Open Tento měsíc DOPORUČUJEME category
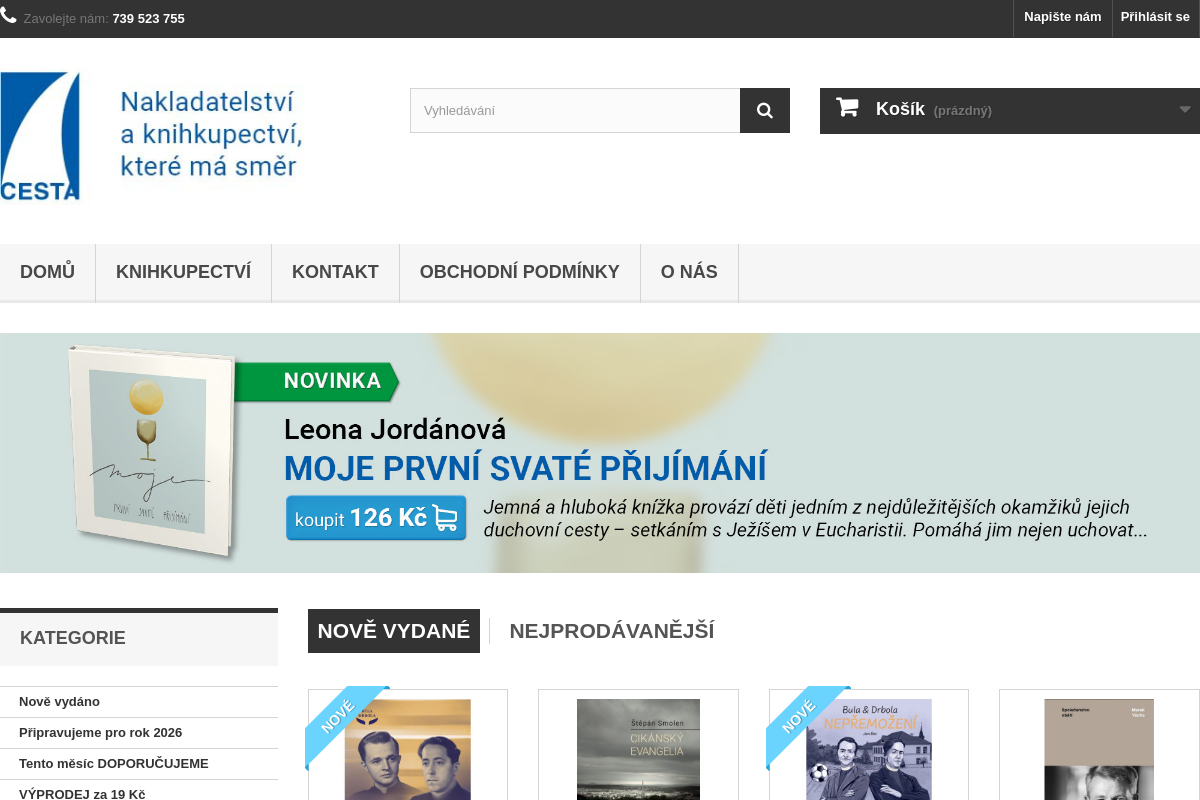This screenshot has width=1200, height=800. pyautogui.click(x=113, y=764)
